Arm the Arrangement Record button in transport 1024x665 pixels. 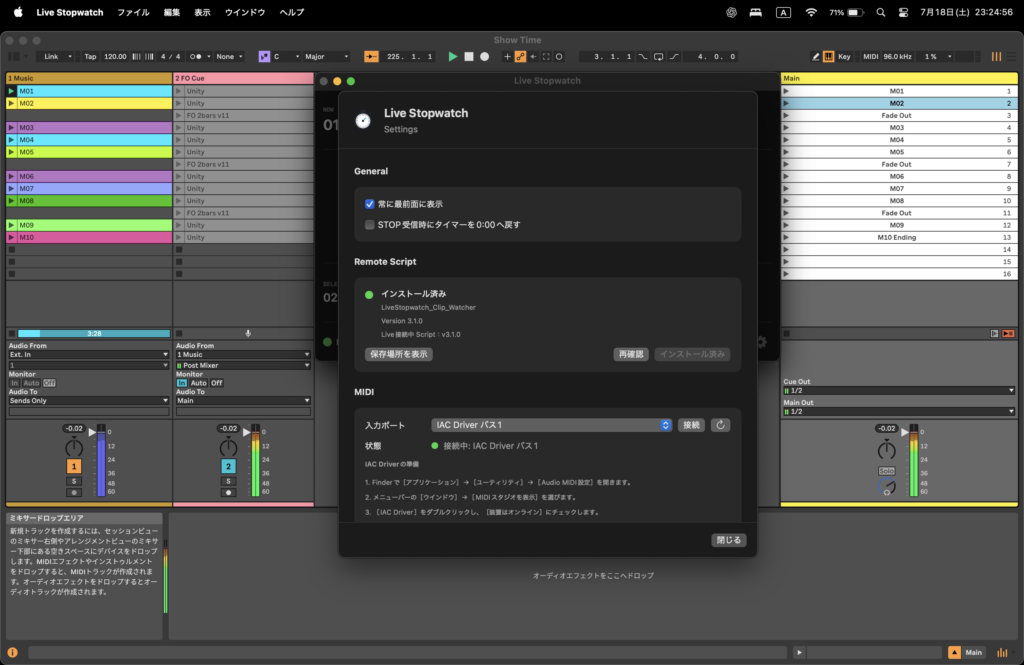pyautogui.click(x=485, y=57)
